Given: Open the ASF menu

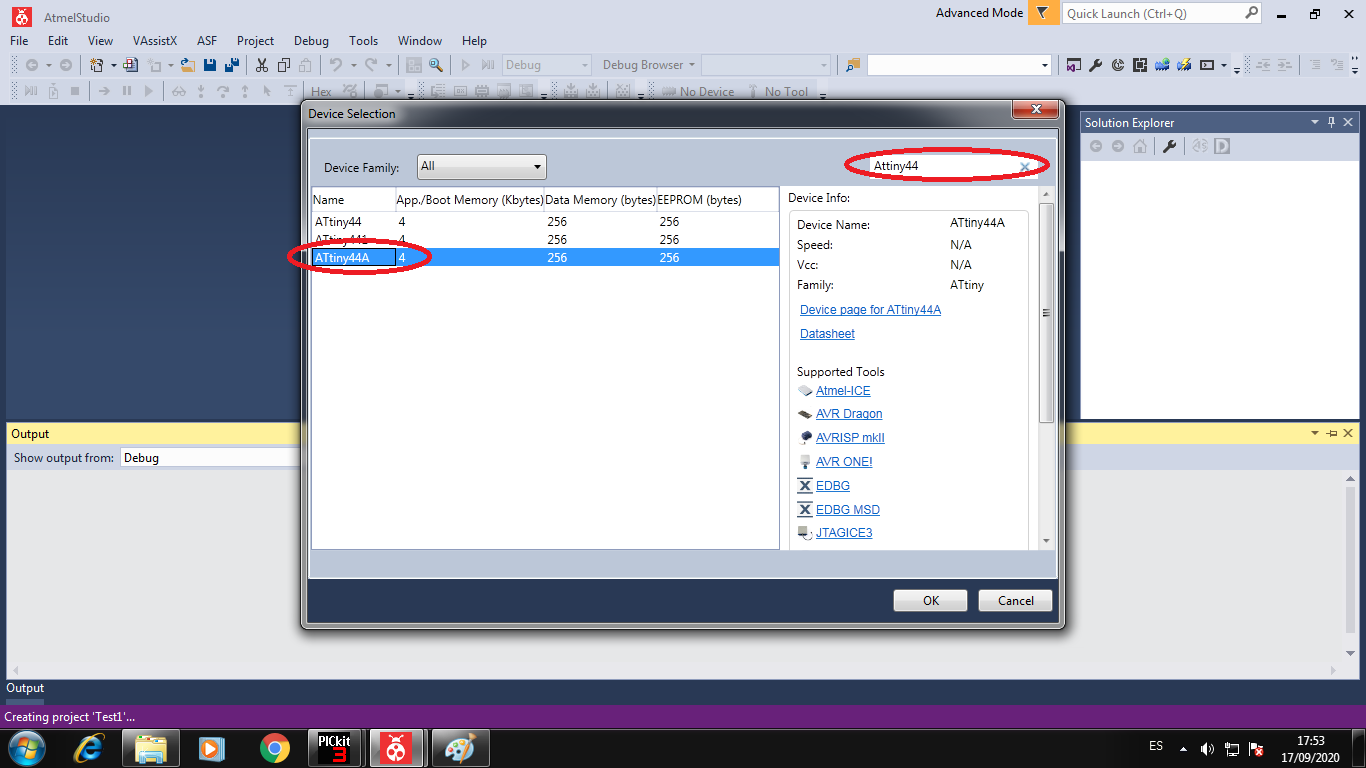Looking at the screenshot, I should pos(207,41).
